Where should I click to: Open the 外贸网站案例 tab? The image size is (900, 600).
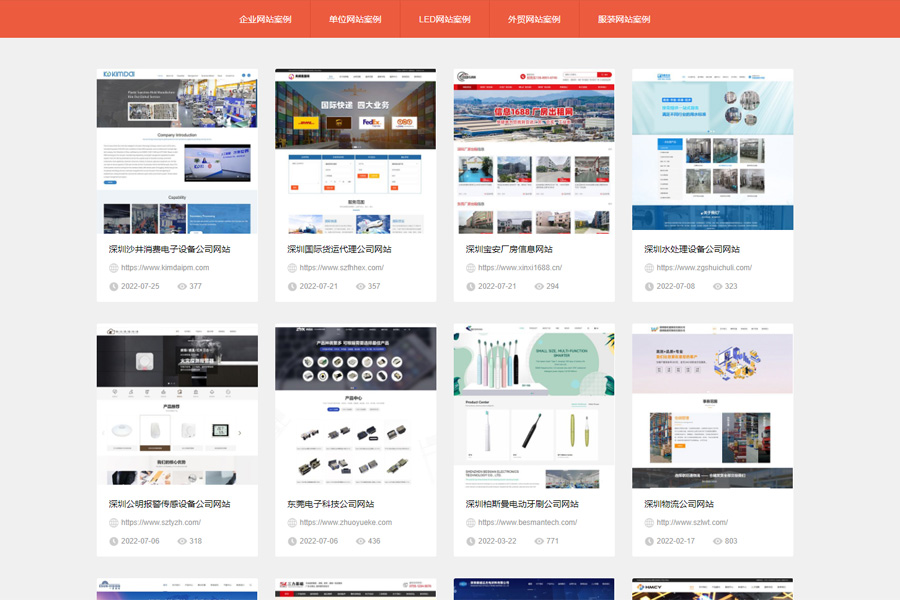pos(533,19)
